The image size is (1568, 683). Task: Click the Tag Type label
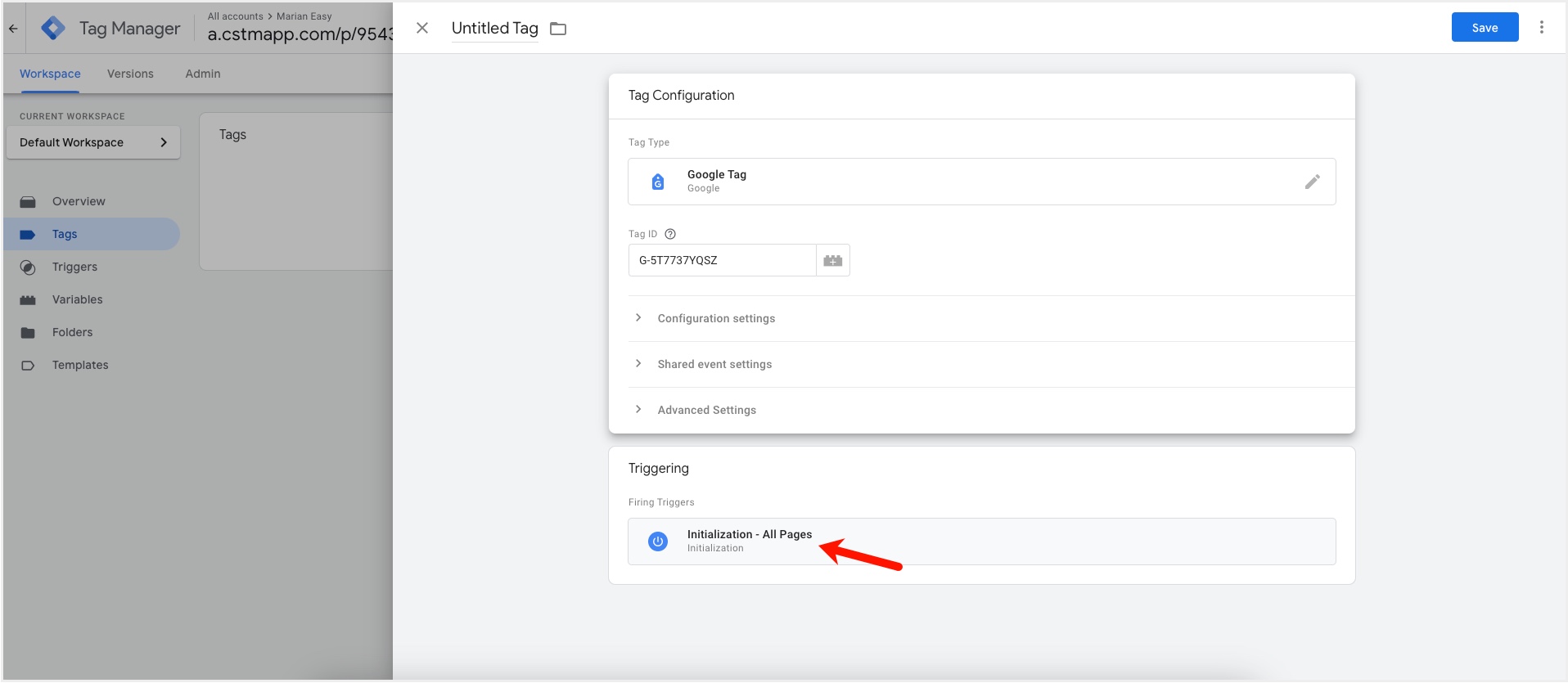[649, 142]
